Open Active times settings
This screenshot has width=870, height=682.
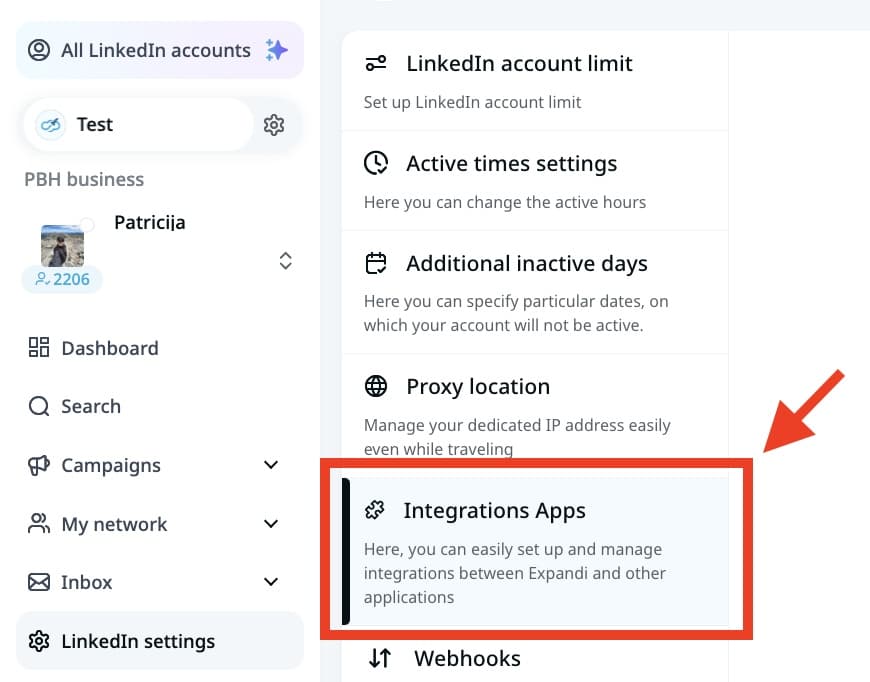[x=535, y=181]
